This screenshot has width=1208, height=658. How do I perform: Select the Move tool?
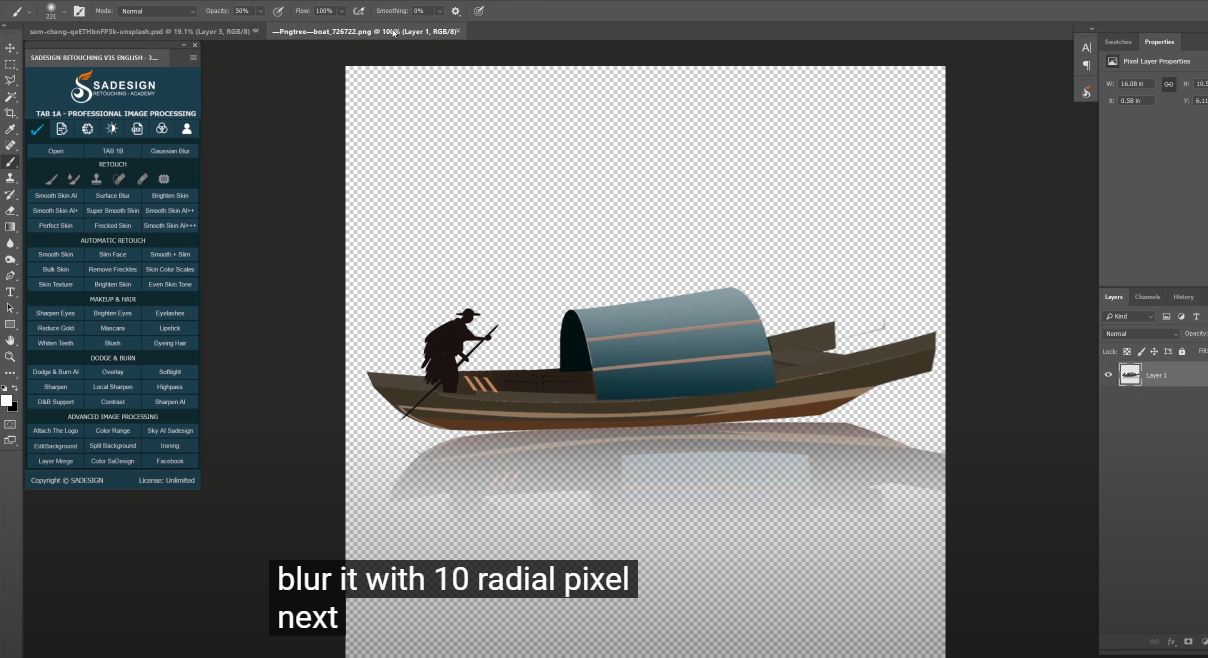pyautogui.click(x=11, y=48)
